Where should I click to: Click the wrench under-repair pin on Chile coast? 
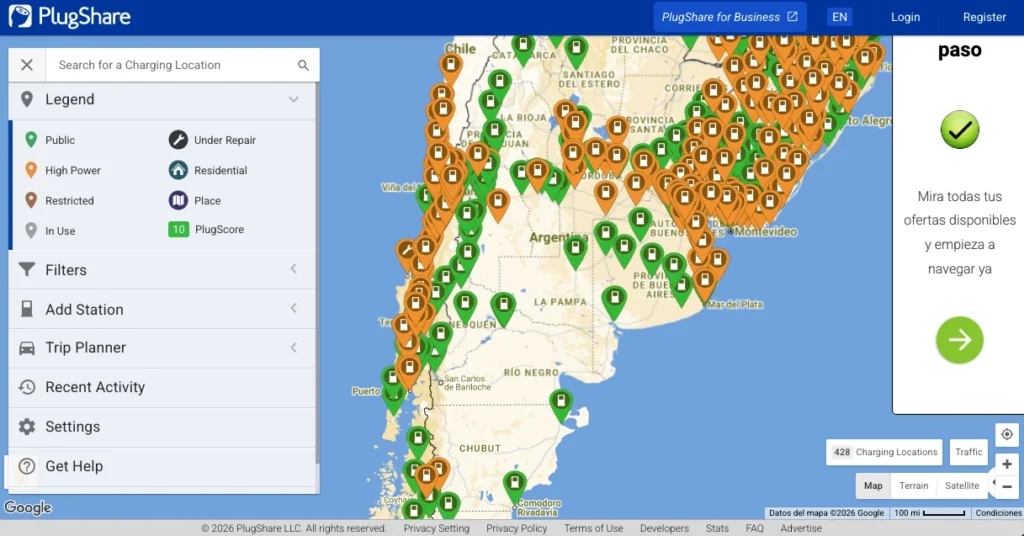tap(408, 253)
